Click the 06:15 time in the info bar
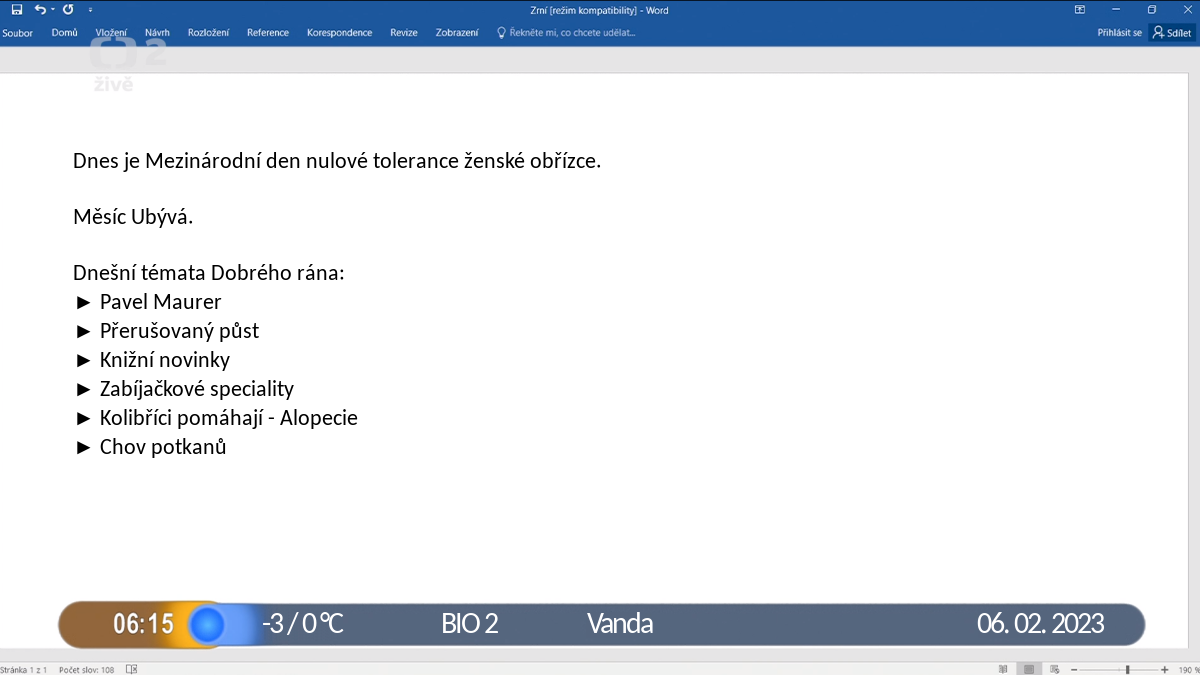Viewport: 1200px width, 675px height. [x=143, y=625]
